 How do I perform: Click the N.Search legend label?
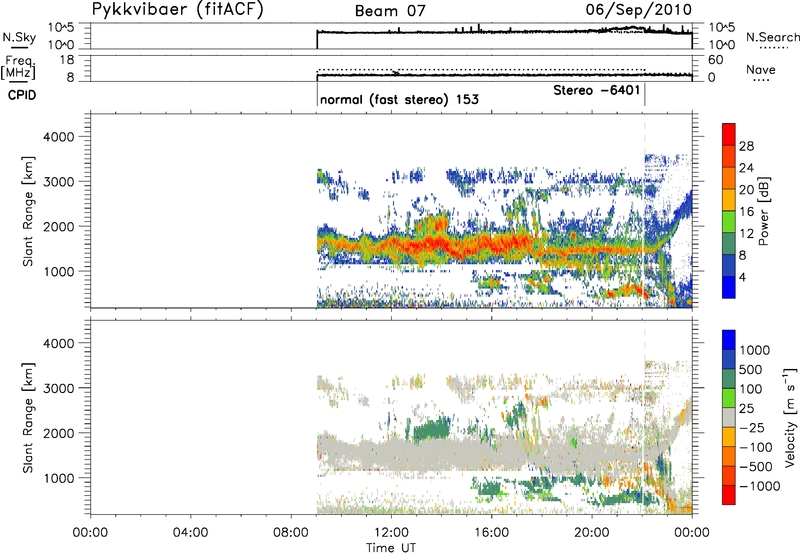click(773, 37)
